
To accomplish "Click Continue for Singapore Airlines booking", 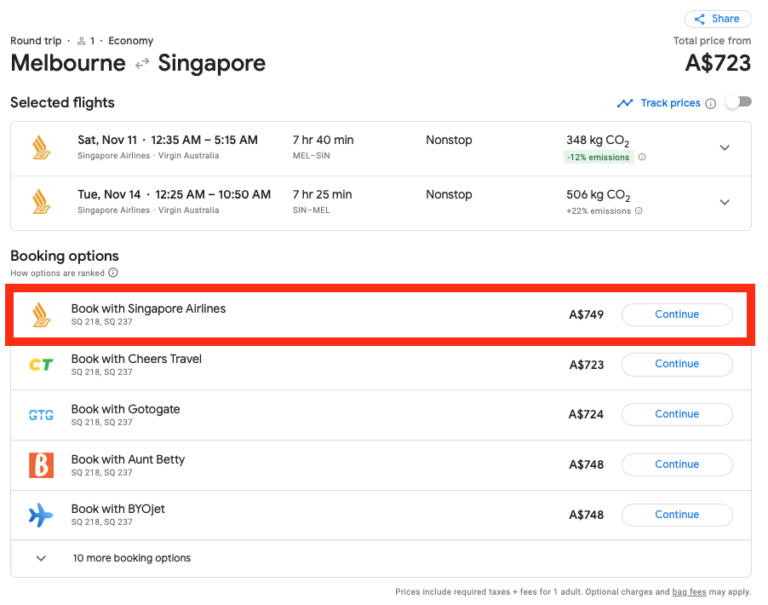I will [x=677, y=315].
